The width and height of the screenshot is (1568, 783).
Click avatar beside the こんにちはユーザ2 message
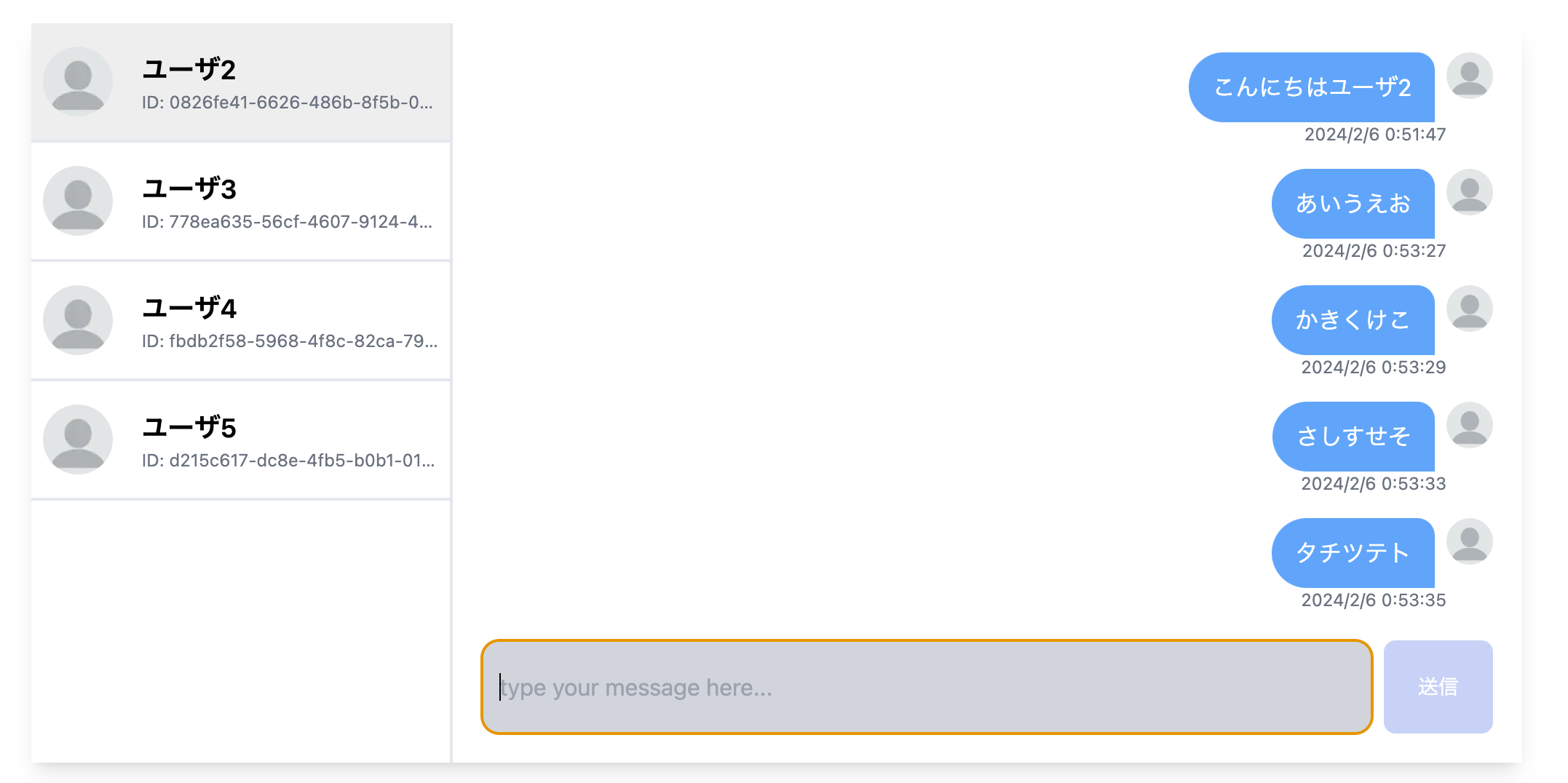[1469, 76]
